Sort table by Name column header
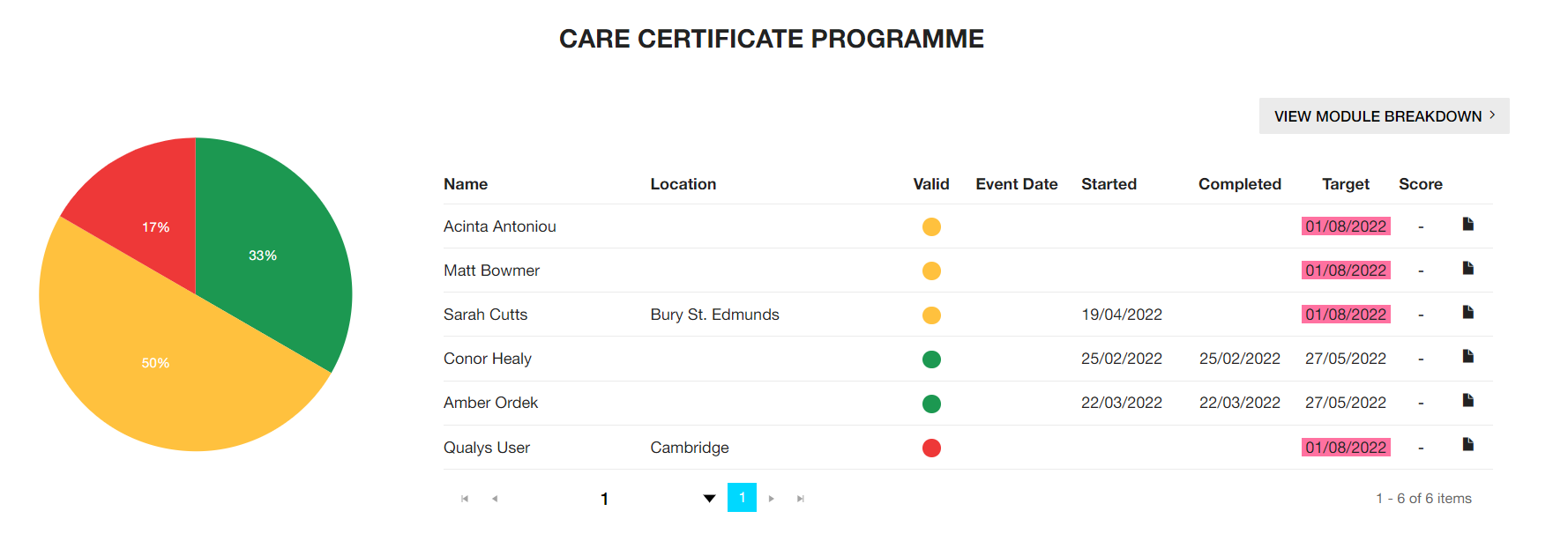The height and width of the screenshot is (541, 1568). [466, 184]
